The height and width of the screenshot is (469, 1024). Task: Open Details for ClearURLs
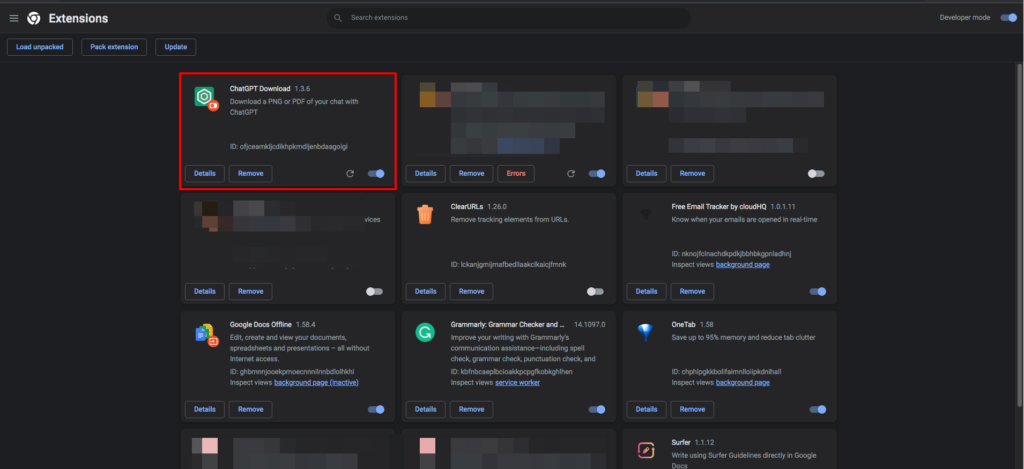pos(425,291)
